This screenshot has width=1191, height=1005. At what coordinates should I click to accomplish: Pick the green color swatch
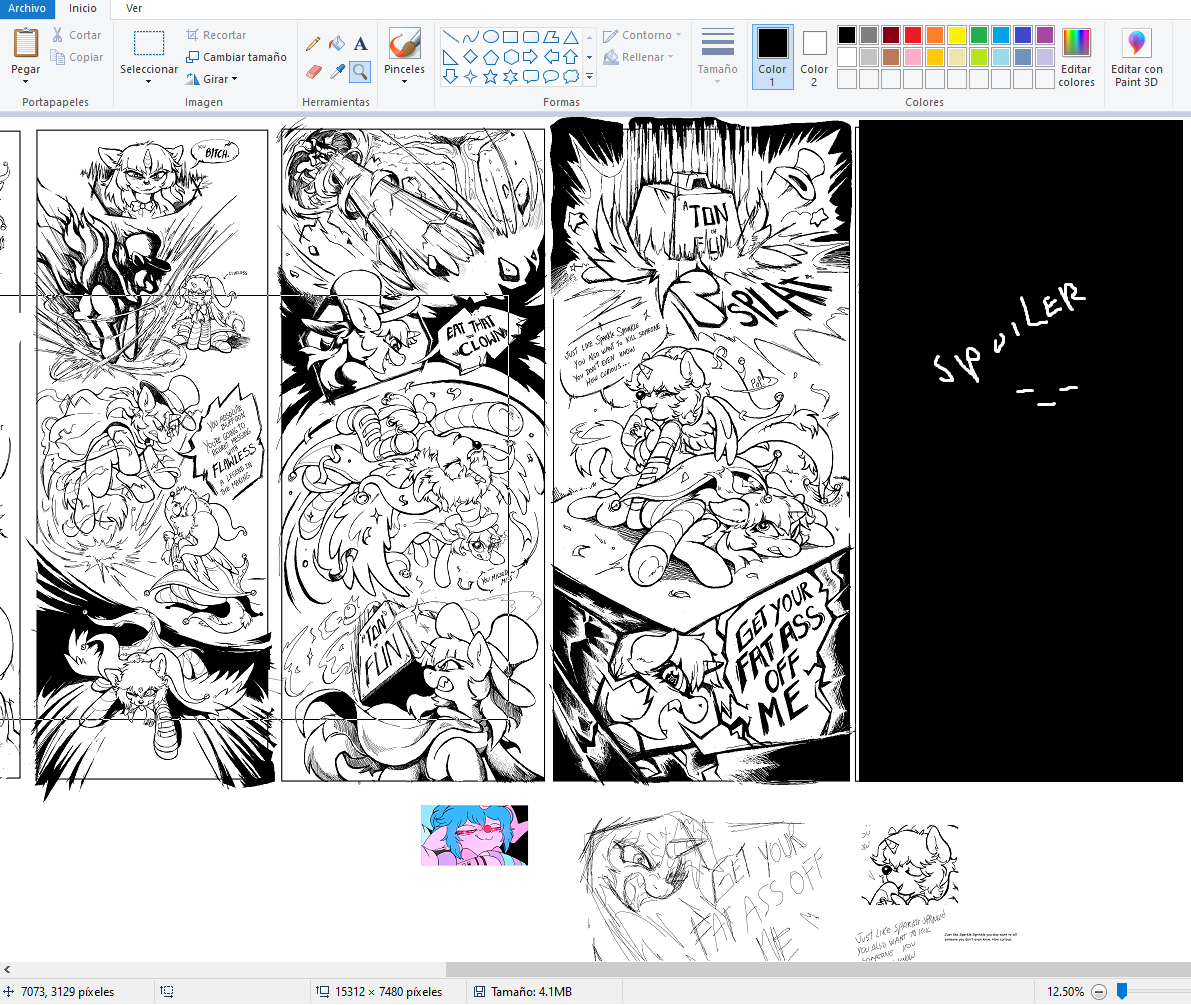(979, 35)
